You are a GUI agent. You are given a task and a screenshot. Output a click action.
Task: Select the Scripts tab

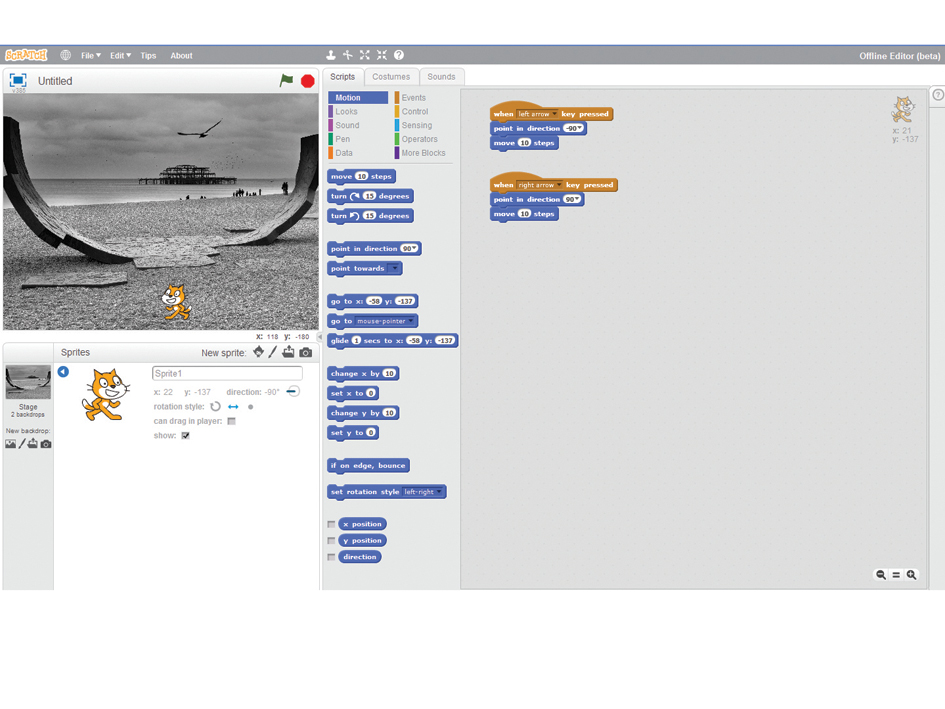click(x=343, y=77)
